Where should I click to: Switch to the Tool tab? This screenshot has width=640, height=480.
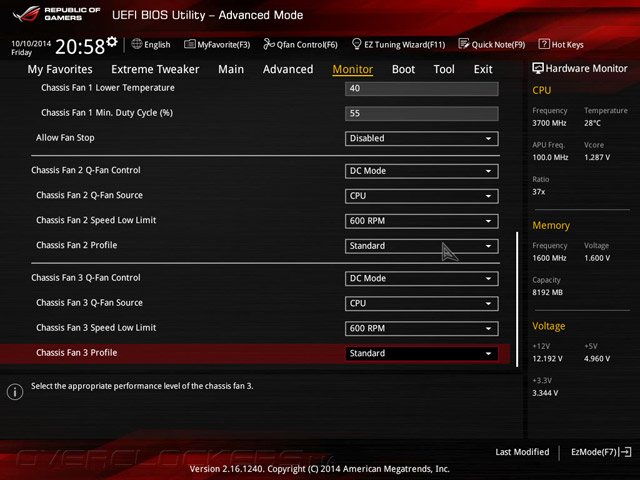444,69
